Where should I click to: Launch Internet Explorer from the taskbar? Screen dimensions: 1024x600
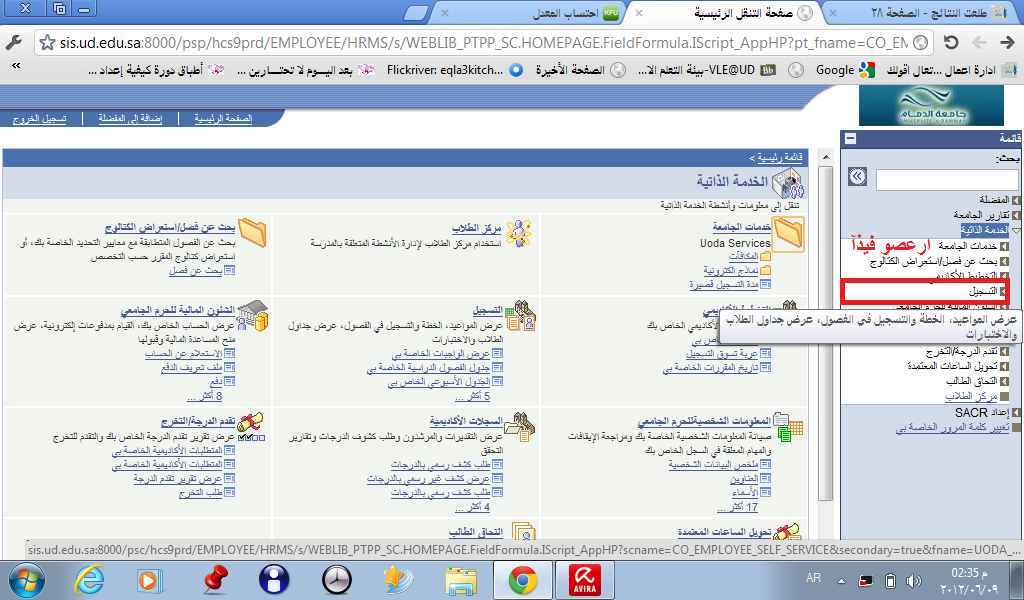click(89, 580)
